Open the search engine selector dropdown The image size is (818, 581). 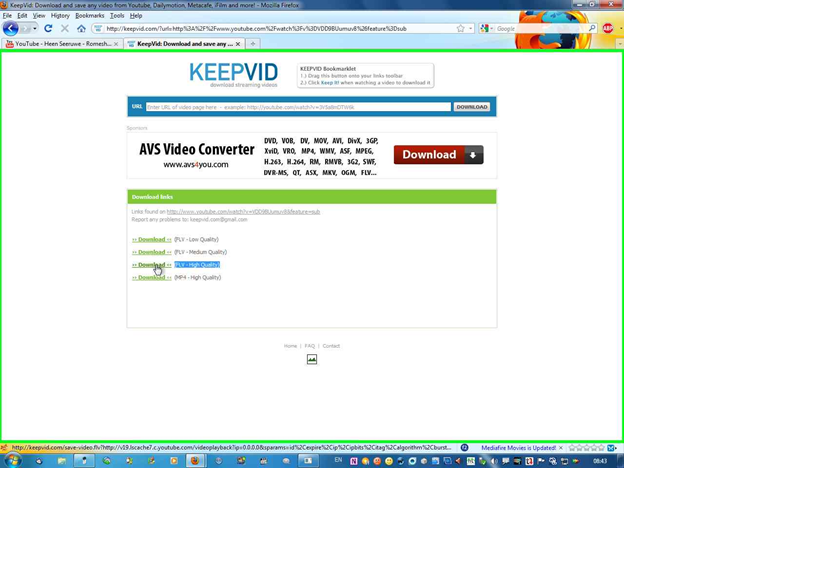(487, 29)
